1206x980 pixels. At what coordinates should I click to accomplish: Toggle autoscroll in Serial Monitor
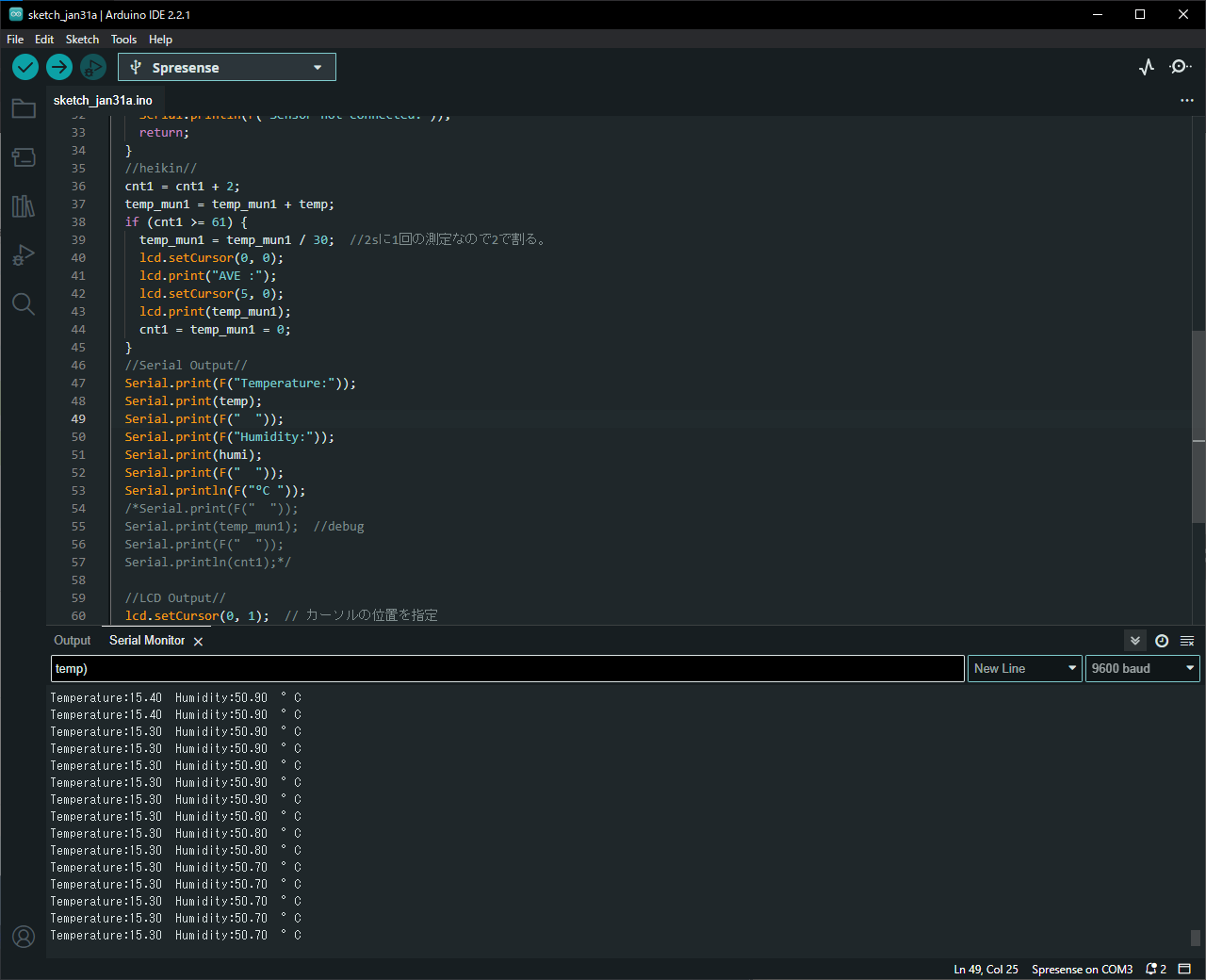[x=1135, y=641]
